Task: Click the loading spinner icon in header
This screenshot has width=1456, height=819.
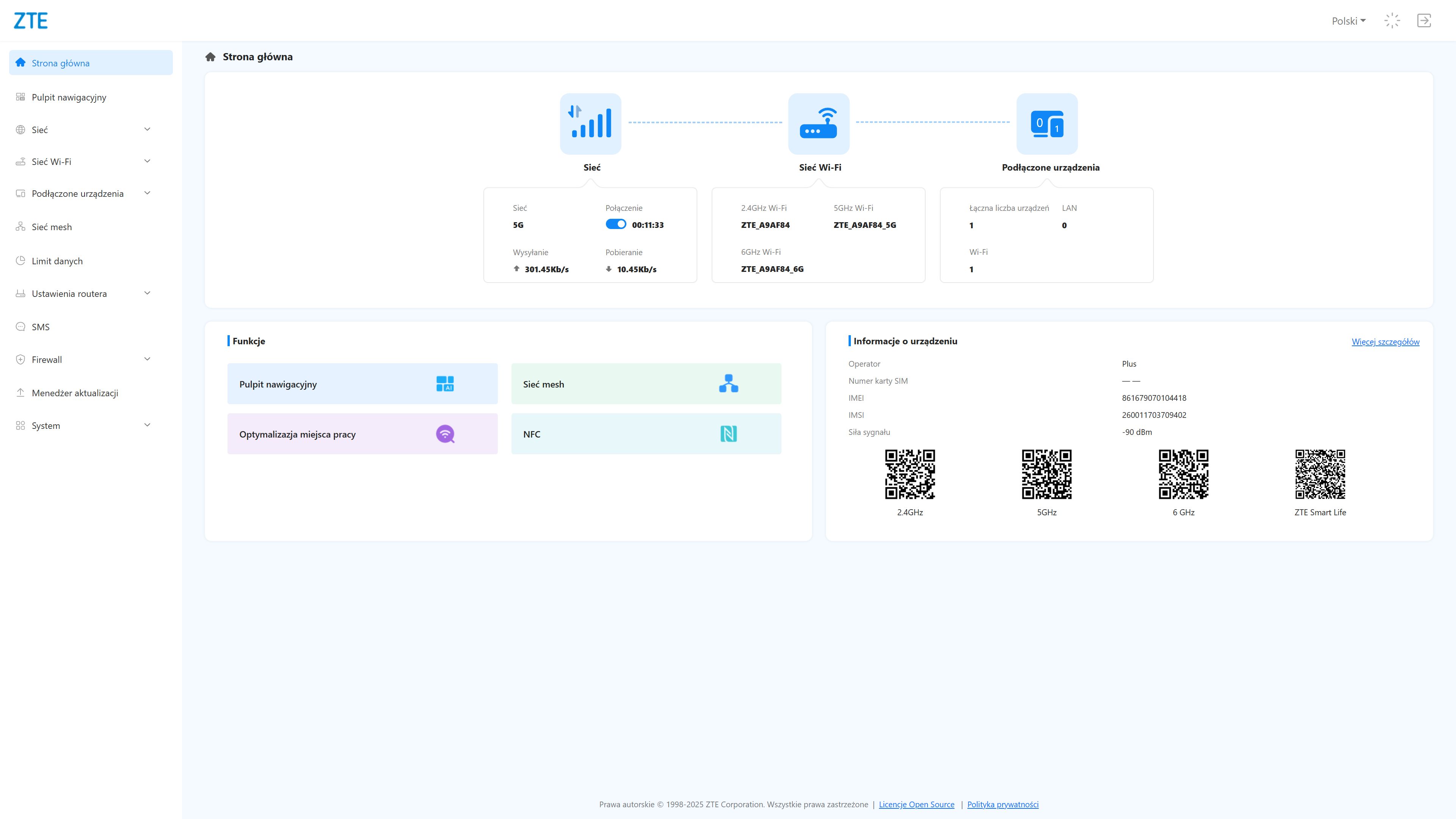Action: pos(1392,21)
